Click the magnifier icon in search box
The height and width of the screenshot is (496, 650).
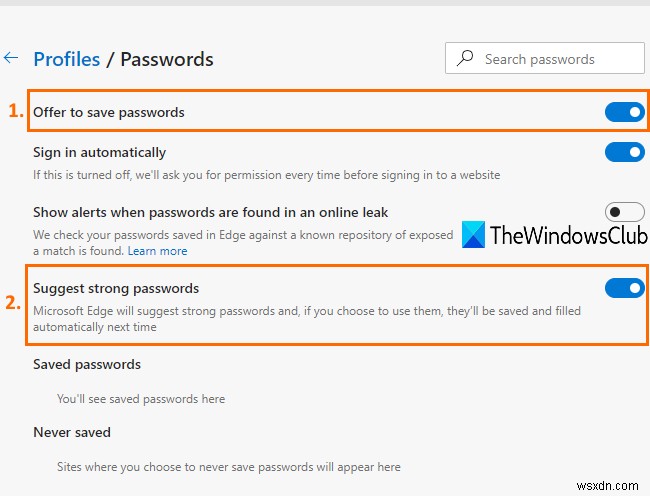pos(465,59)
